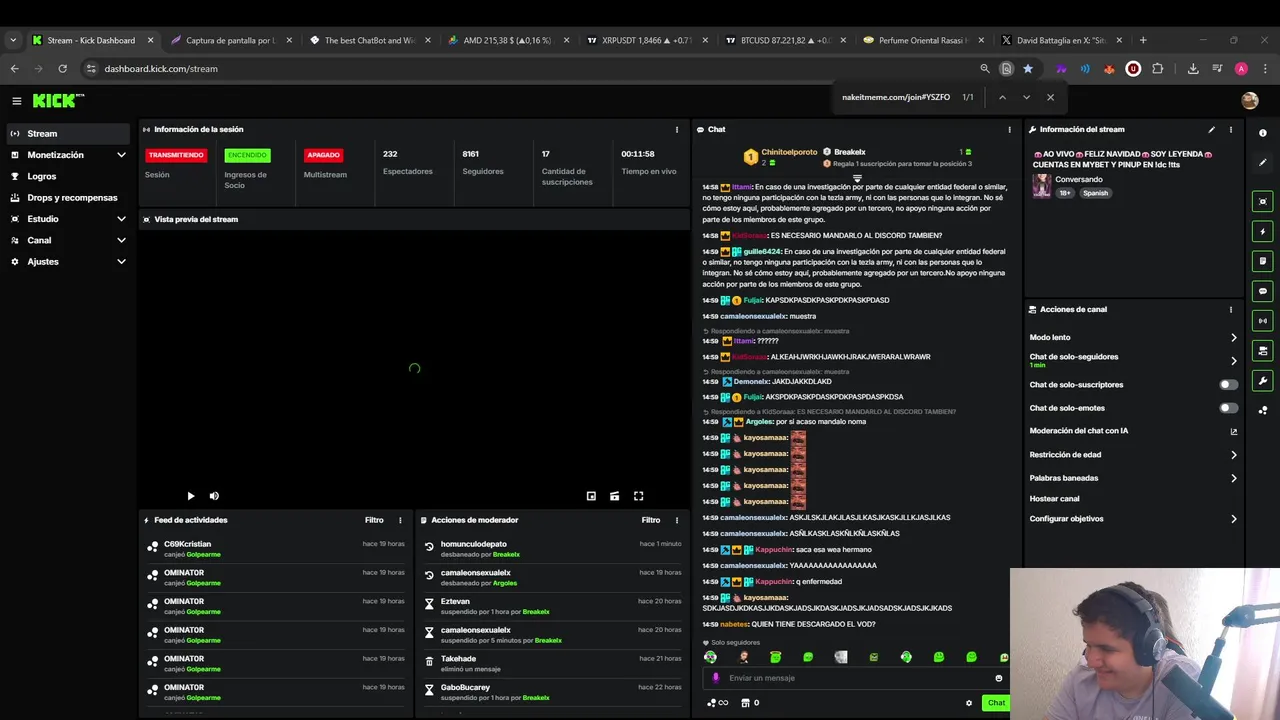
Task: Enable Chat de solo-suscriptores switch
Action: click(1228, 385)
